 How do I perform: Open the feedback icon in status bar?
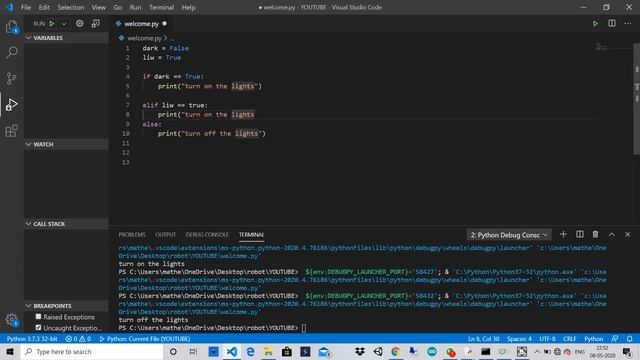[615, 339]
